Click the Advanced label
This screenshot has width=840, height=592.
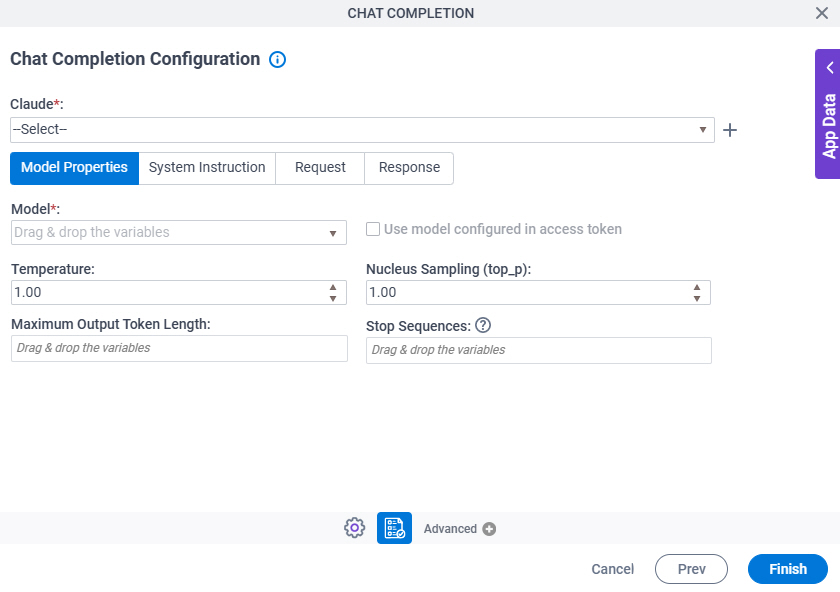450,529
